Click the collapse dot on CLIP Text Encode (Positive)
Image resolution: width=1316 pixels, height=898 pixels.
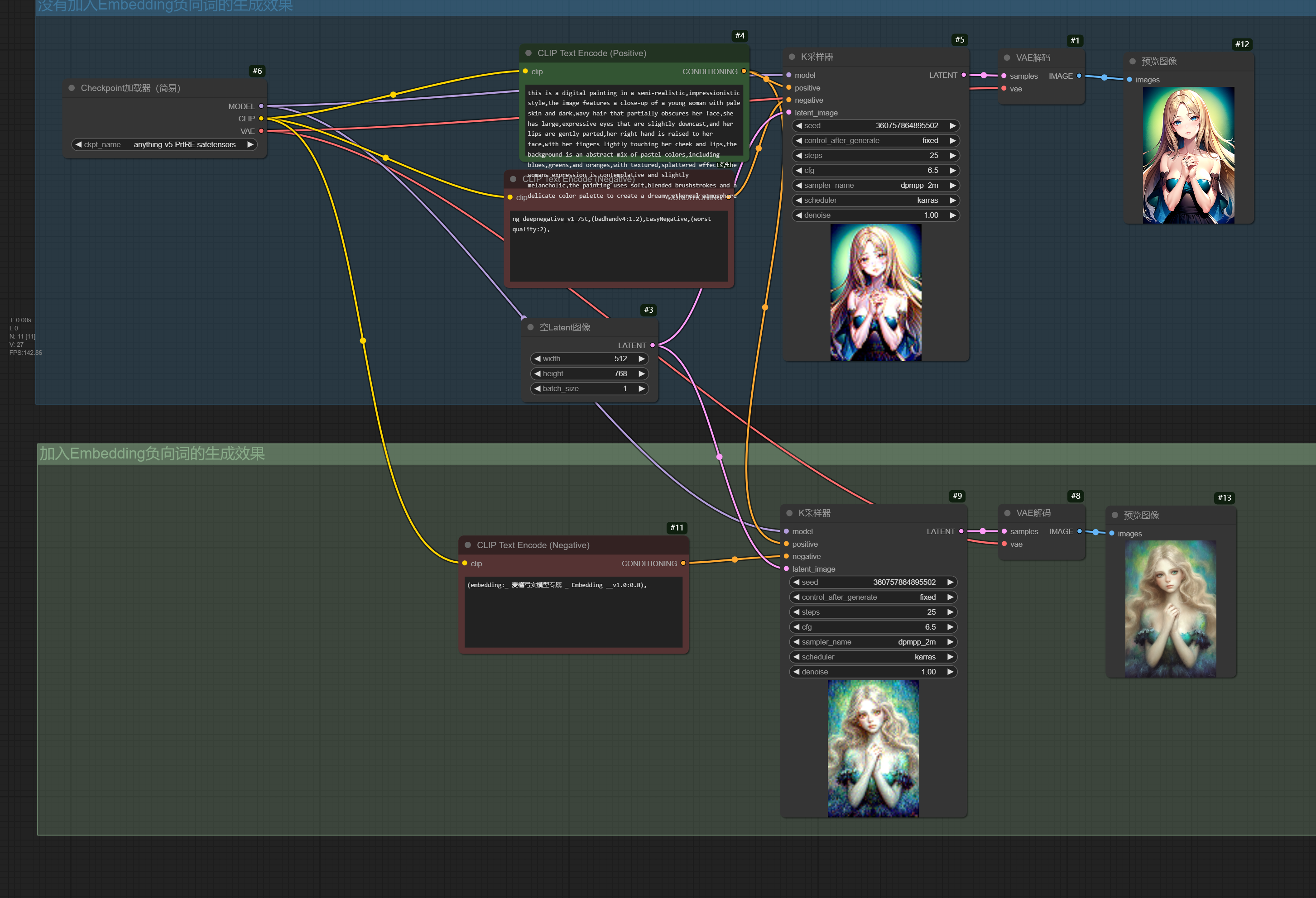click(x=528, y=53)
